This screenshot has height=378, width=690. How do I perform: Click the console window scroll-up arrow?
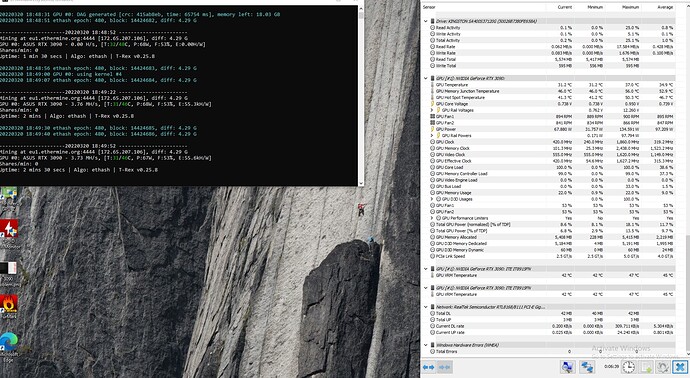(361, 8)
